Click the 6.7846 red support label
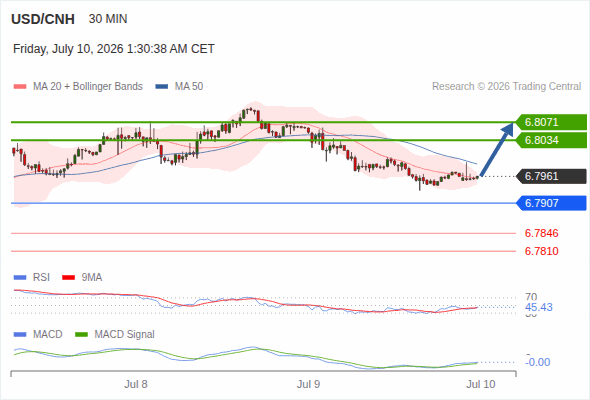This screenshot has height=400, width=590. coord(541,233)
